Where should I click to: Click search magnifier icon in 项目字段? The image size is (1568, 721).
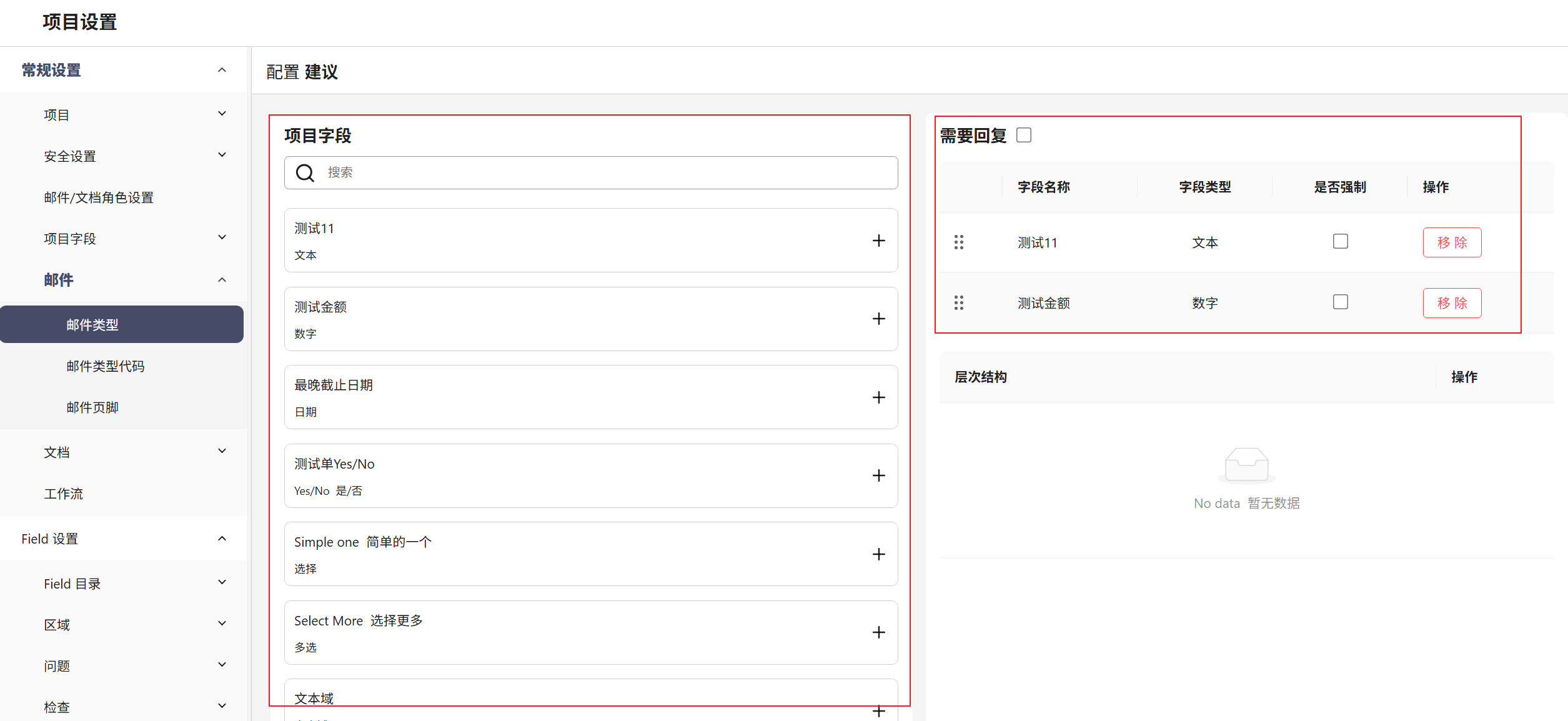pyautogui.click(x=305, y=172)
